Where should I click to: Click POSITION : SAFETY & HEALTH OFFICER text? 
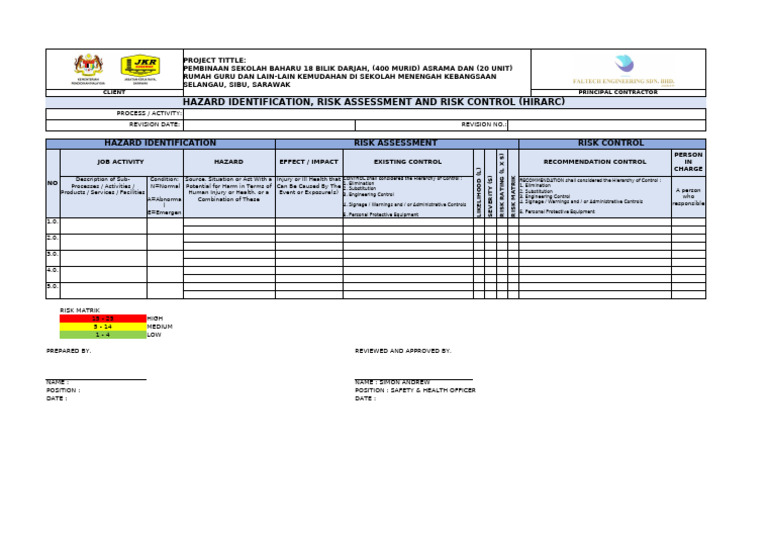click(415, 391)
